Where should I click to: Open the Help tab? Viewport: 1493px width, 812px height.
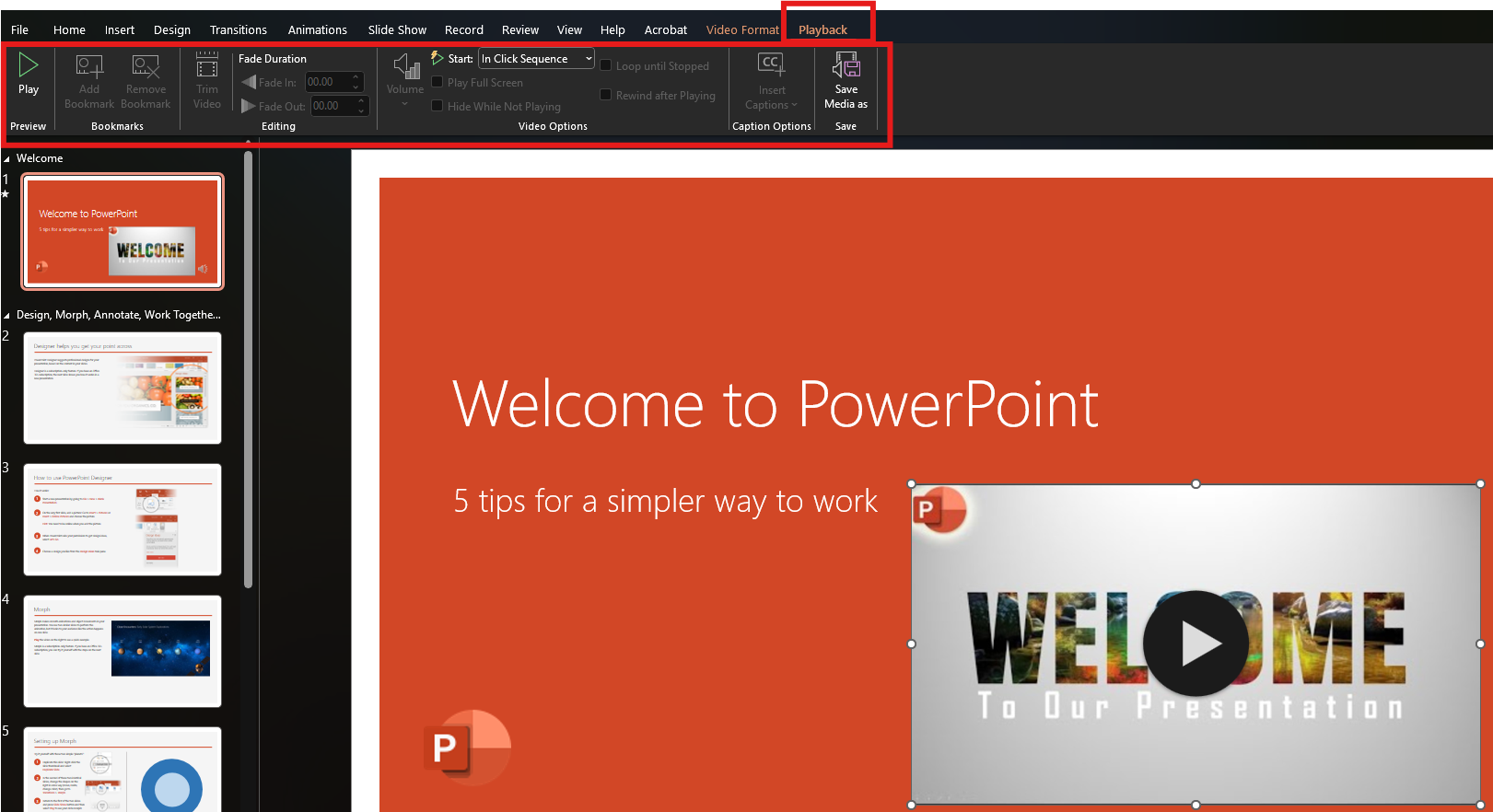[x=612, y=29]
